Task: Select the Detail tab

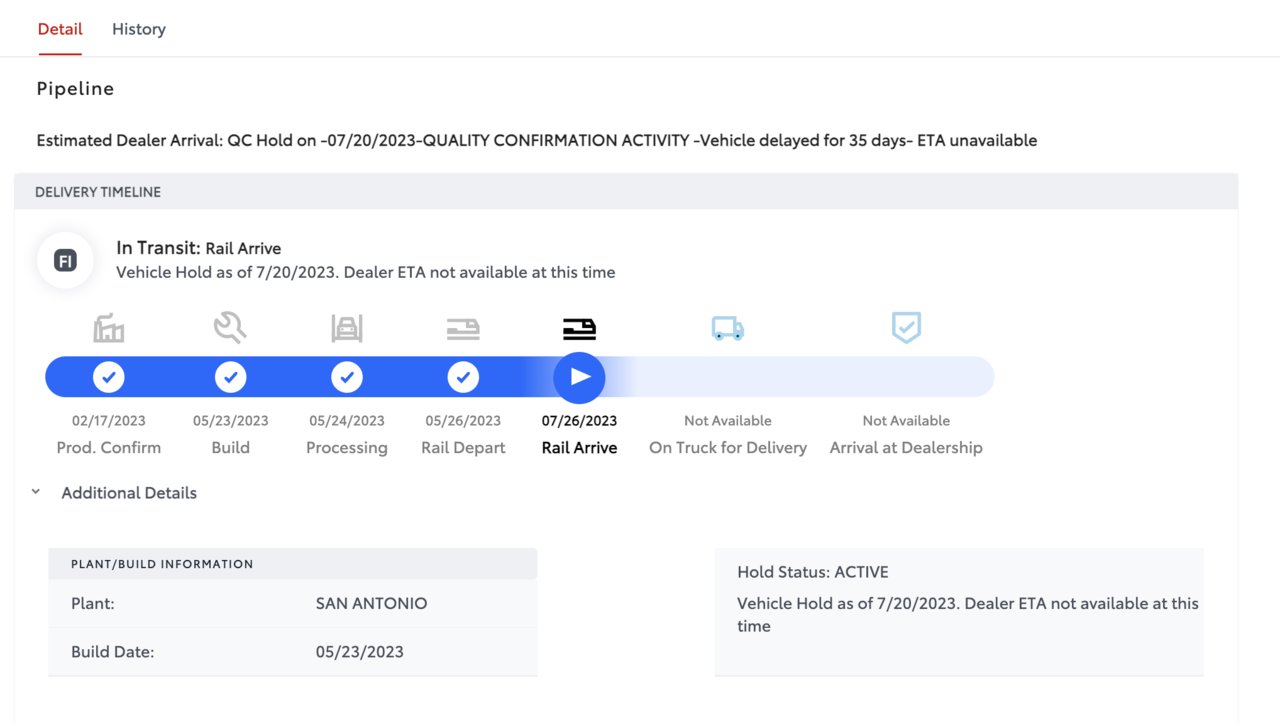Action: (x=60, y=29)
